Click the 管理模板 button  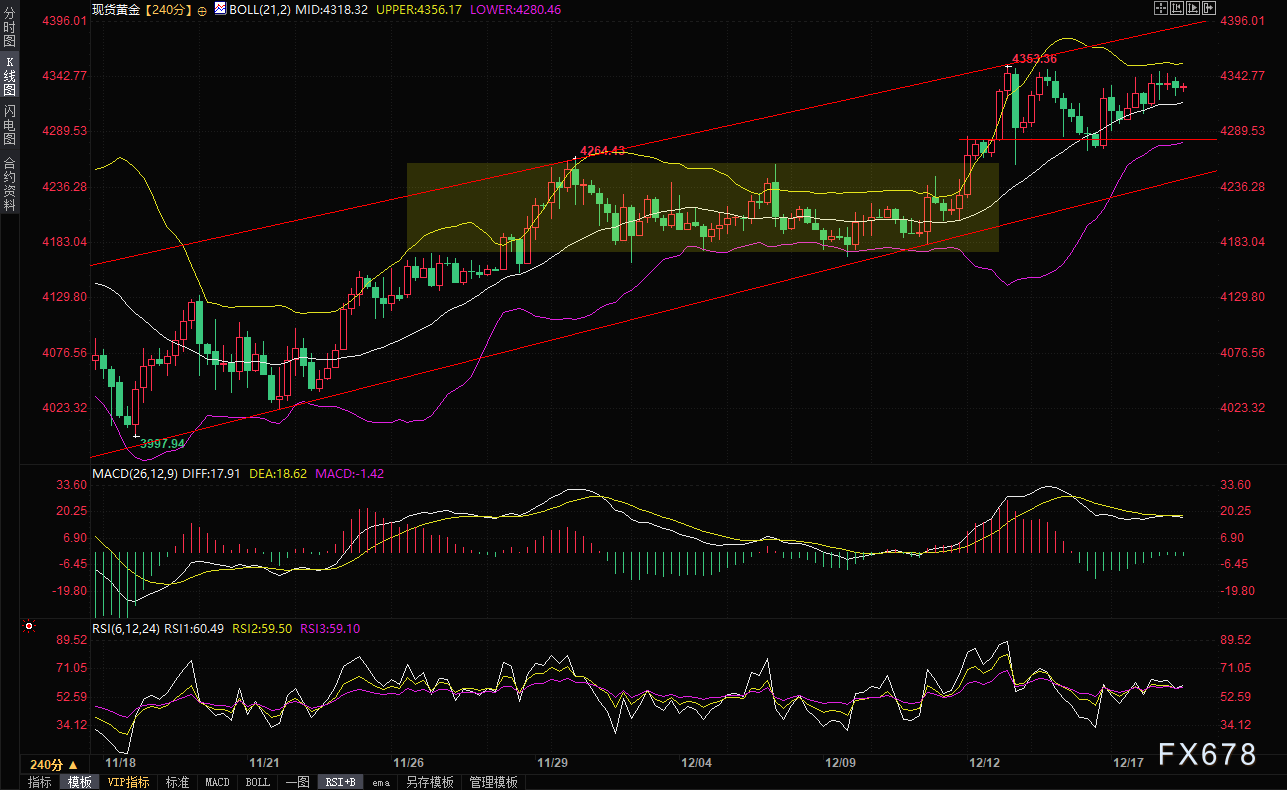493,782
